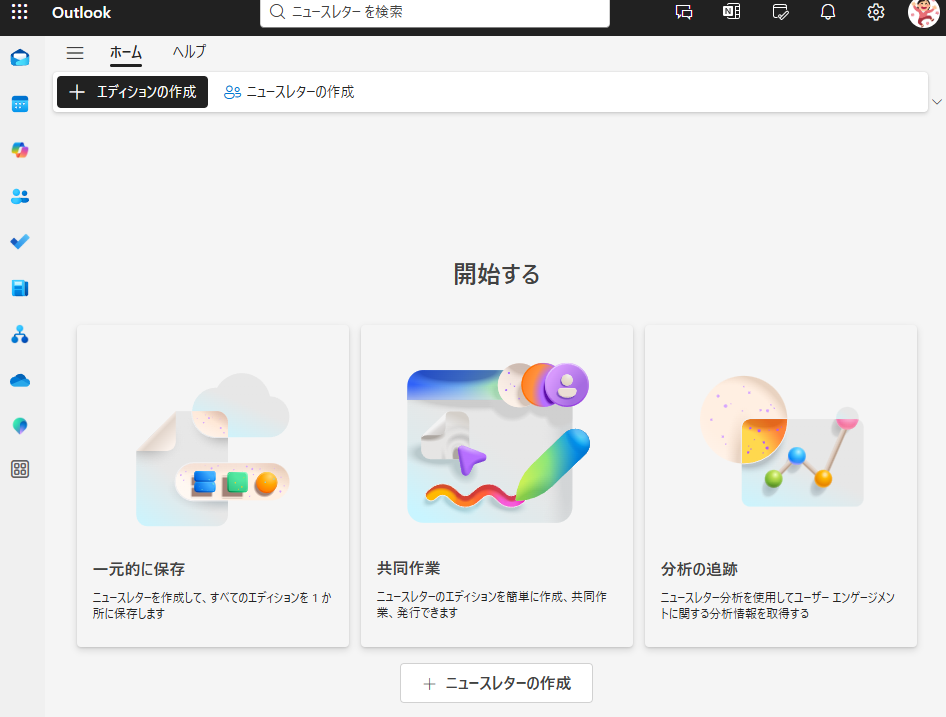Click the エディションの作成 button
946x717 pixels.
(132, 92)
